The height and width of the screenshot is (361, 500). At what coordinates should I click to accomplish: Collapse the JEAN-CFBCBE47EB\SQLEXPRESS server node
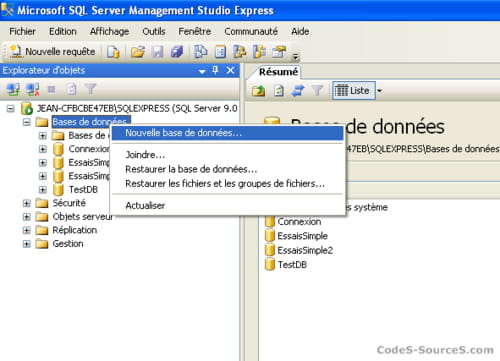pos(11,109)
